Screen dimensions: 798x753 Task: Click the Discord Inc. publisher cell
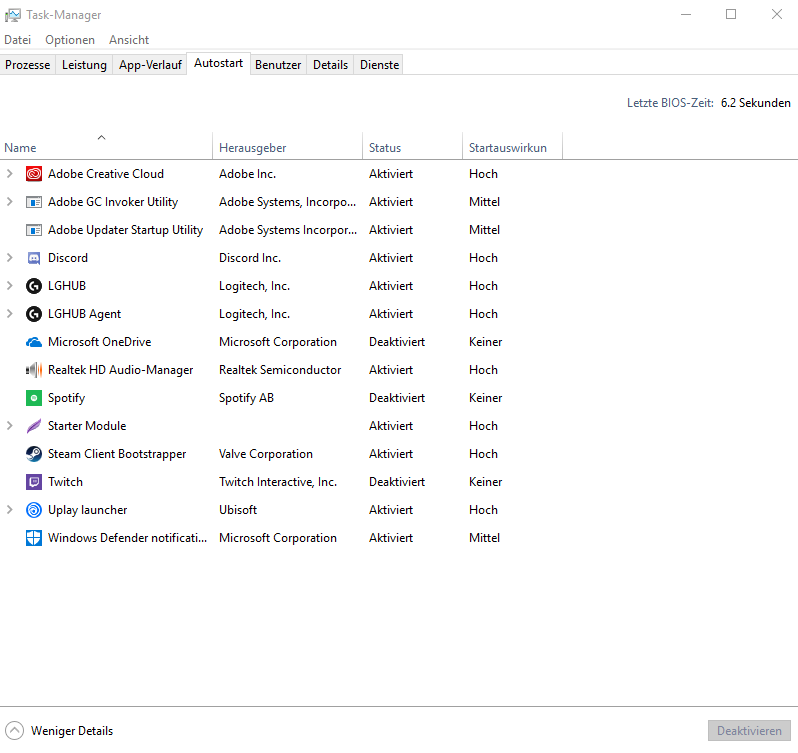(250, 258)
